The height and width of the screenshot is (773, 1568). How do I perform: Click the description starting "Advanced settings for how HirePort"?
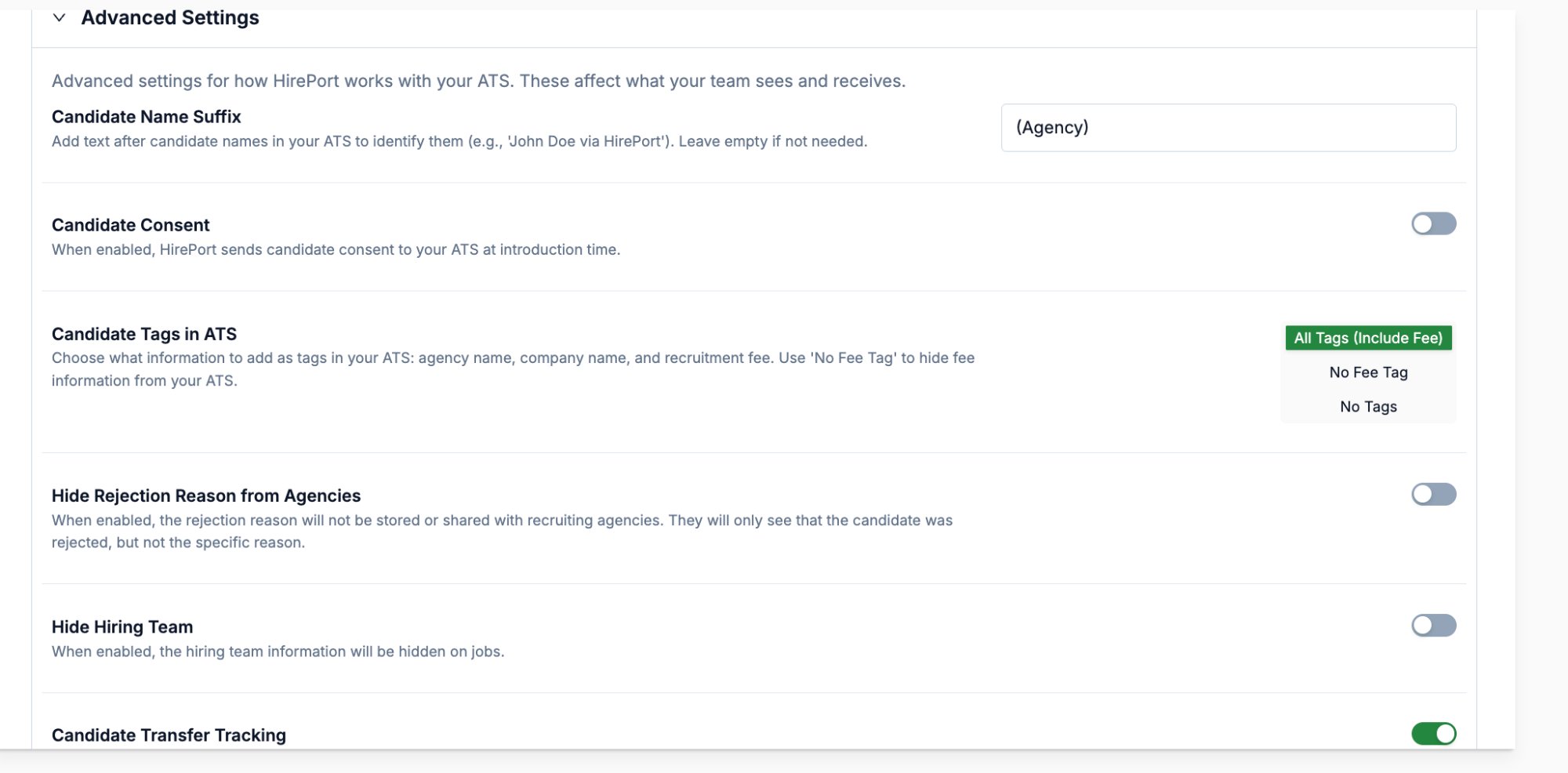479,81
